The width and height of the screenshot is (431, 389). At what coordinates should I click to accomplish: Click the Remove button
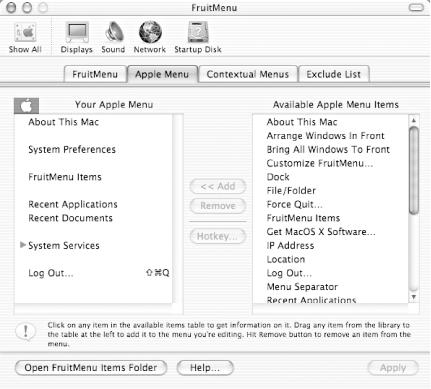click(218, 206)
